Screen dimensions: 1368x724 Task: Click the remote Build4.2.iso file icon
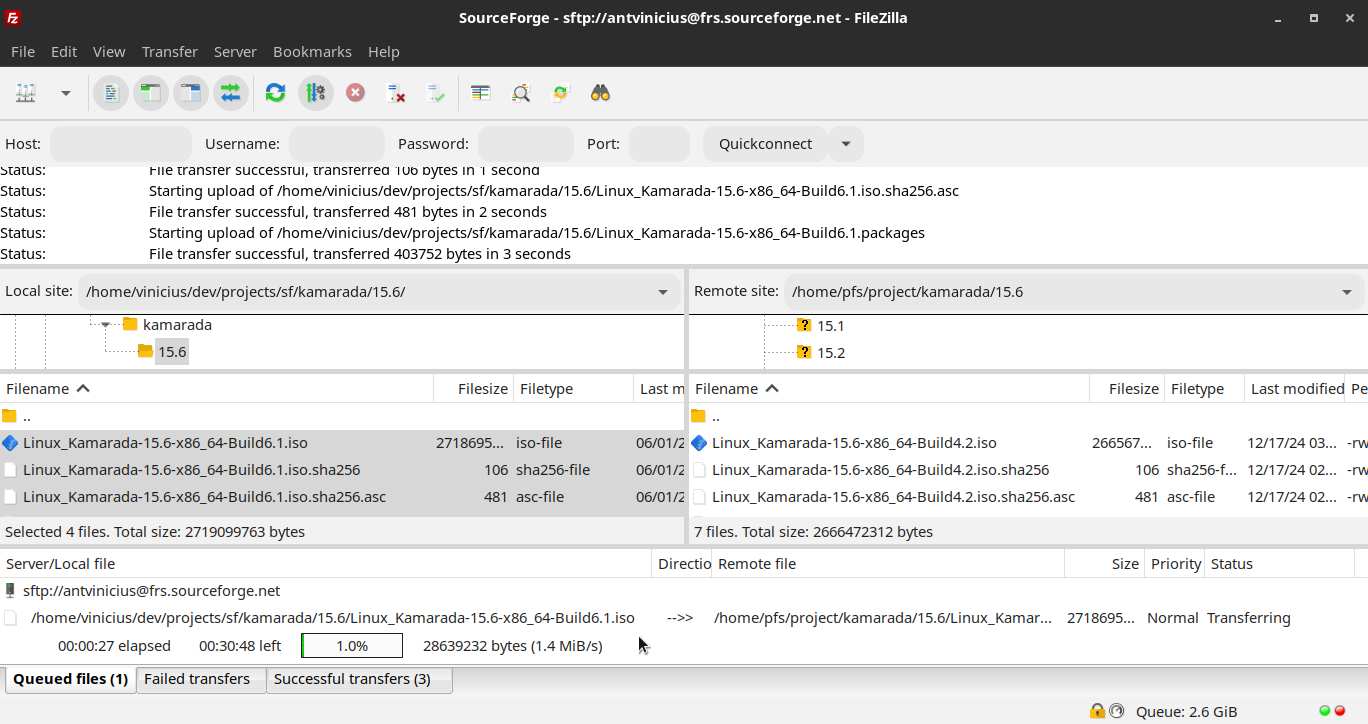(699, 443)
